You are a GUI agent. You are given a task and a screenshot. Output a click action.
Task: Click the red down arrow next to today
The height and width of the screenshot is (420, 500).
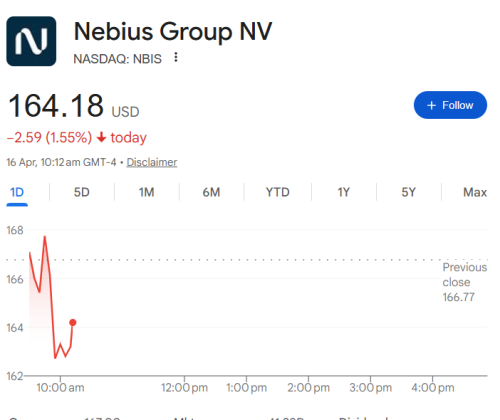101,137
